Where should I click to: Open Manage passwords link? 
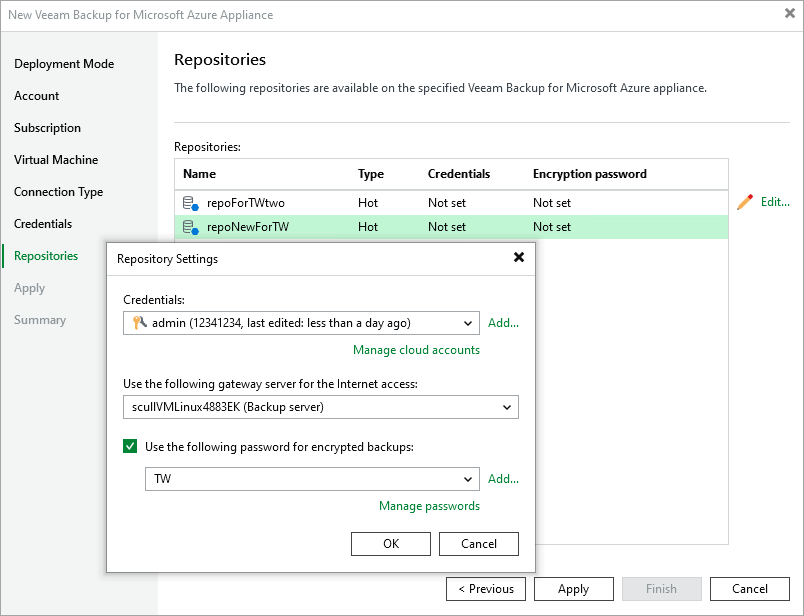pos(429,506)
